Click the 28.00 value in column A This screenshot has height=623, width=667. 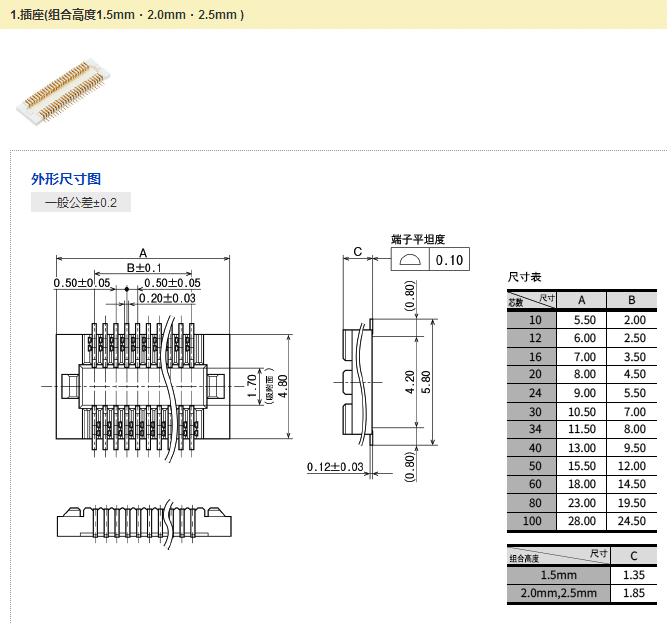pyautogui.click(x=582, y=522)
